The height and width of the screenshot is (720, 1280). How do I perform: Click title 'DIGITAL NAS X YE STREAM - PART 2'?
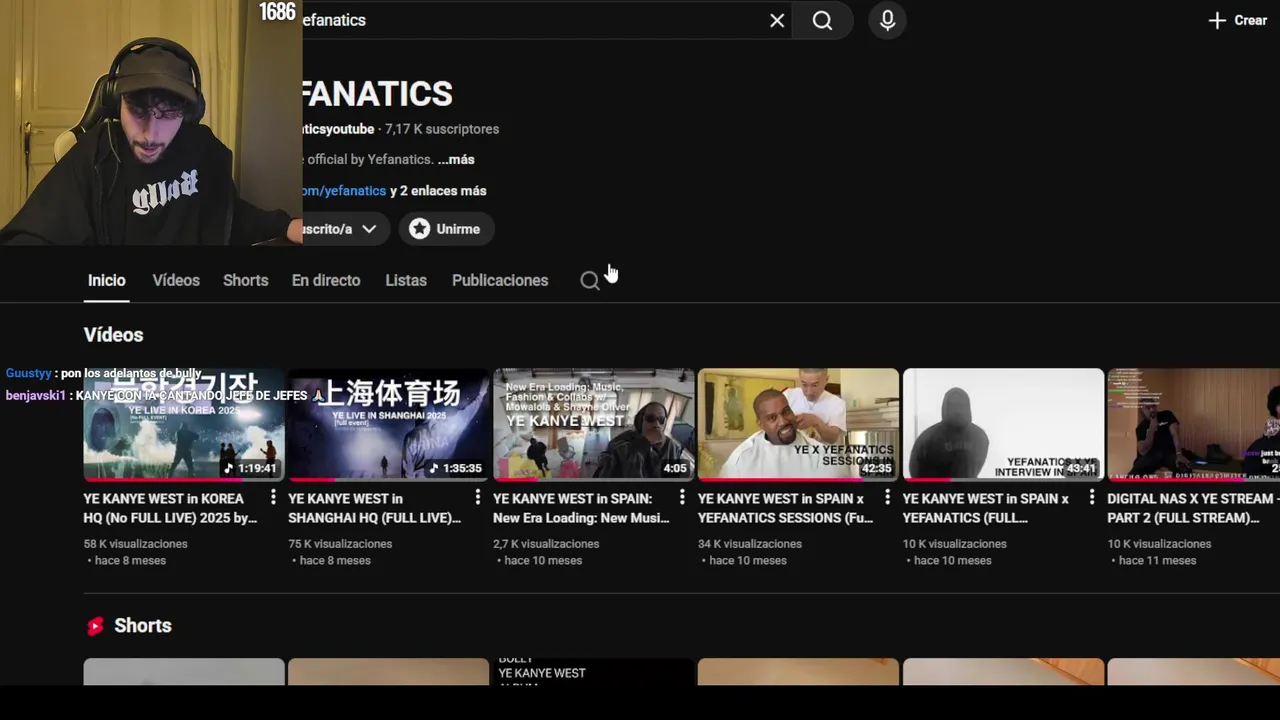1192,508
